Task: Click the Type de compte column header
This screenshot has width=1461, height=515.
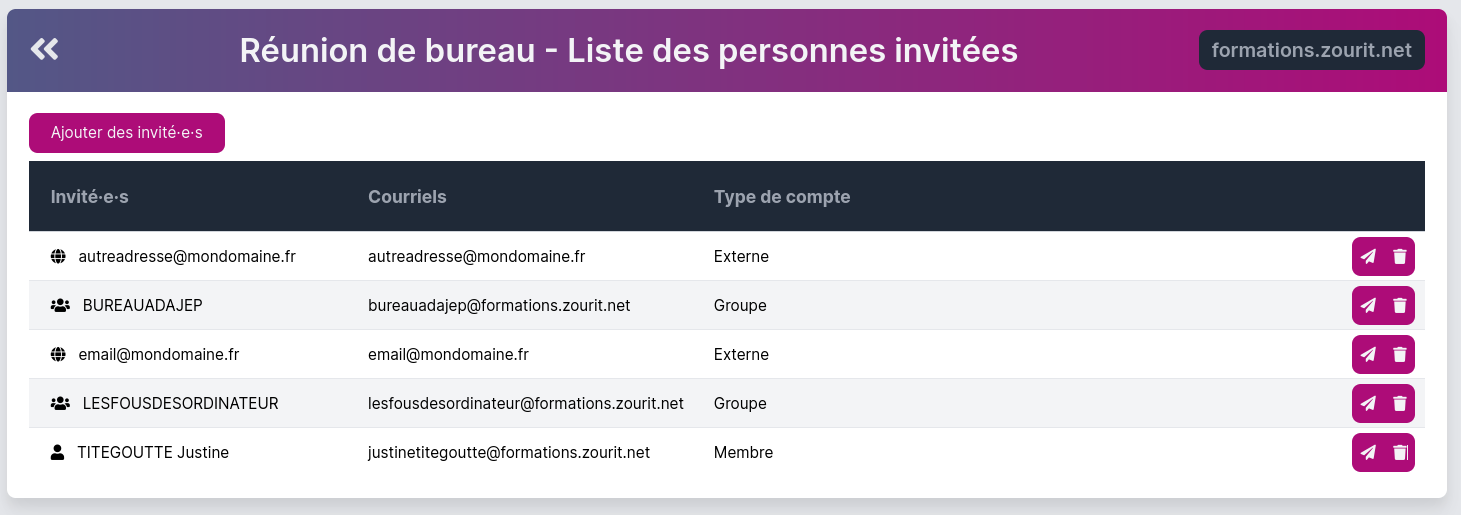Action: (782, 197)
